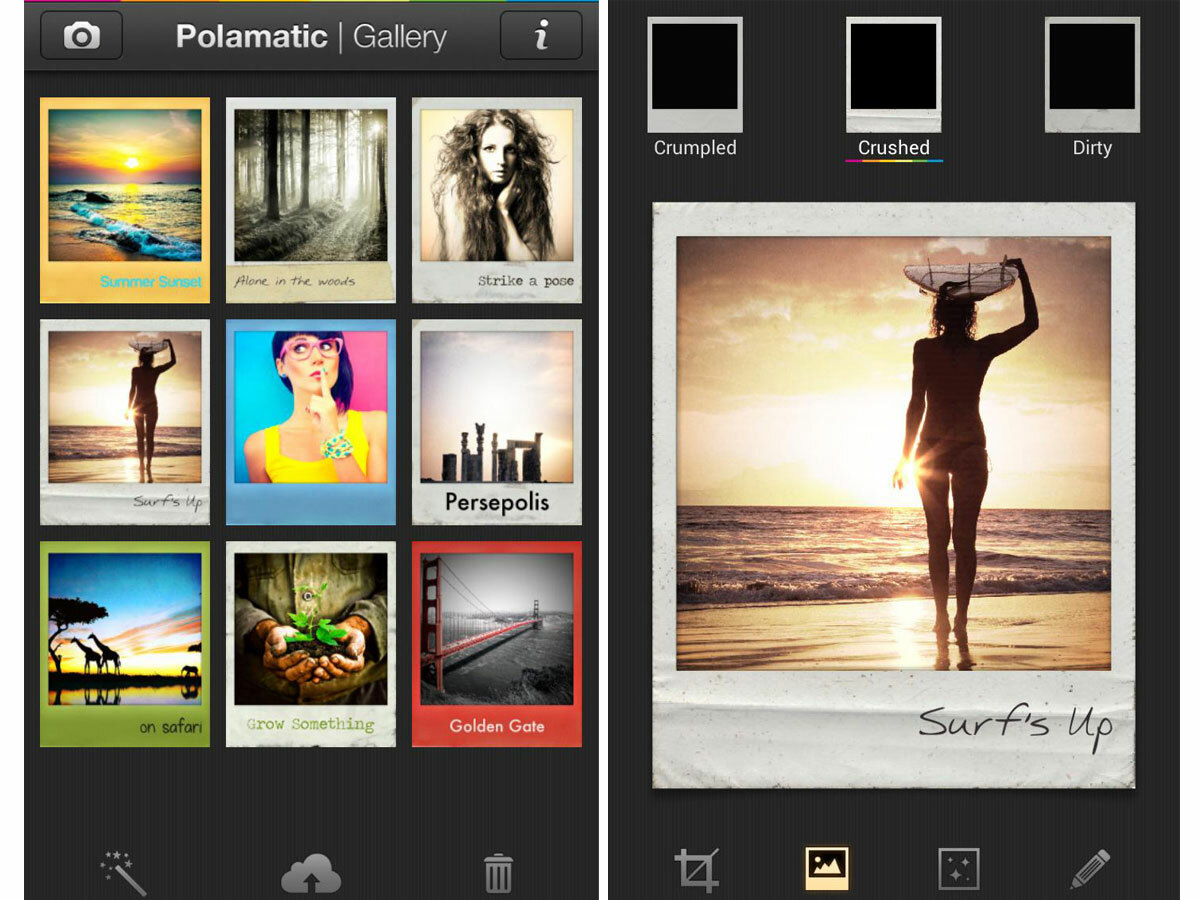This screenshot has height=900, width=1200.
Task: Open the blue-framed girl with glasses photo
Action: (311, 422)
